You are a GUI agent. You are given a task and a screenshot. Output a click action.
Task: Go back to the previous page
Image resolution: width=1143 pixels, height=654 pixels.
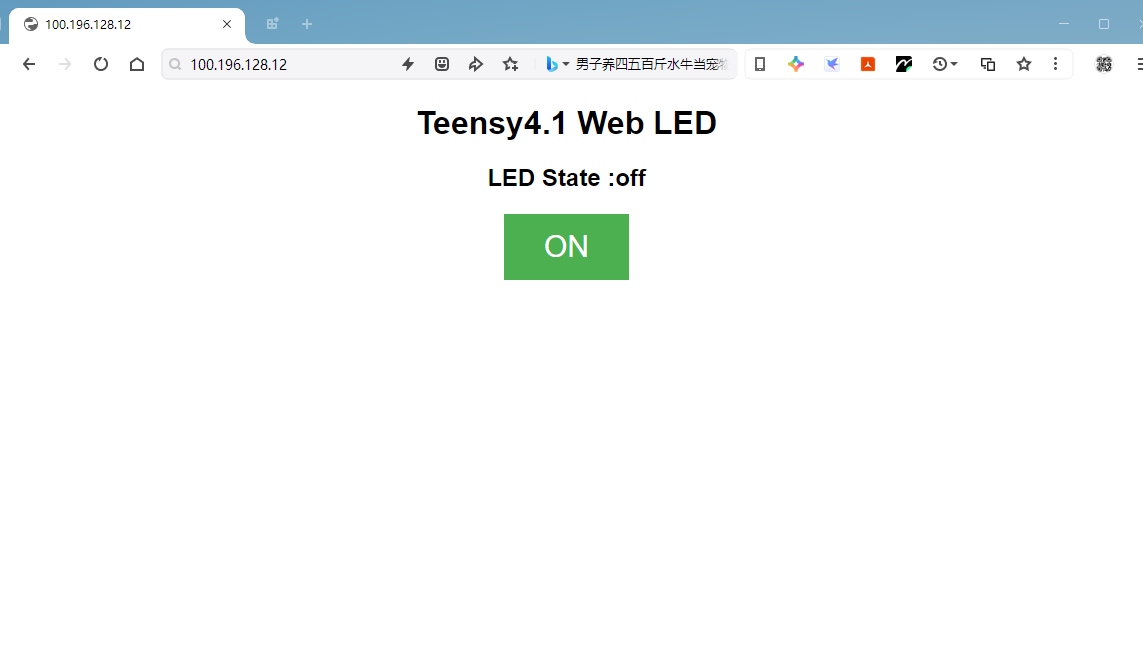pos(28,64)
